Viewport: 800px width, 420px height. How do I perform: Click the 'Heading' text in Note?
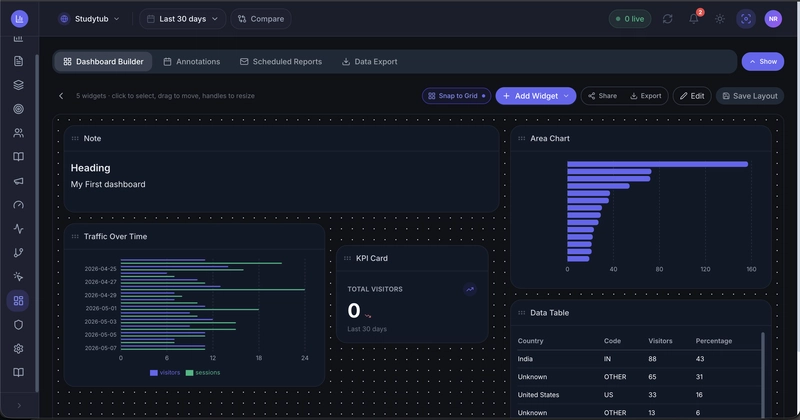tap(90, 168)
